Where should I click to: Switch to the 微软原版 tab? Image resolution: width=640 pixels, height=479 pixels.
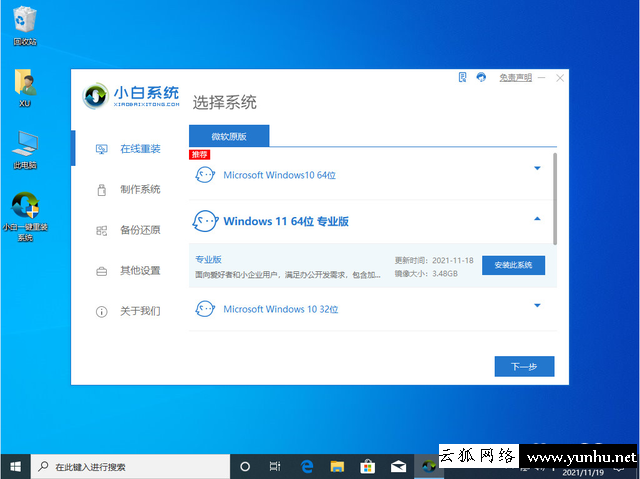(x=229, y=136)
